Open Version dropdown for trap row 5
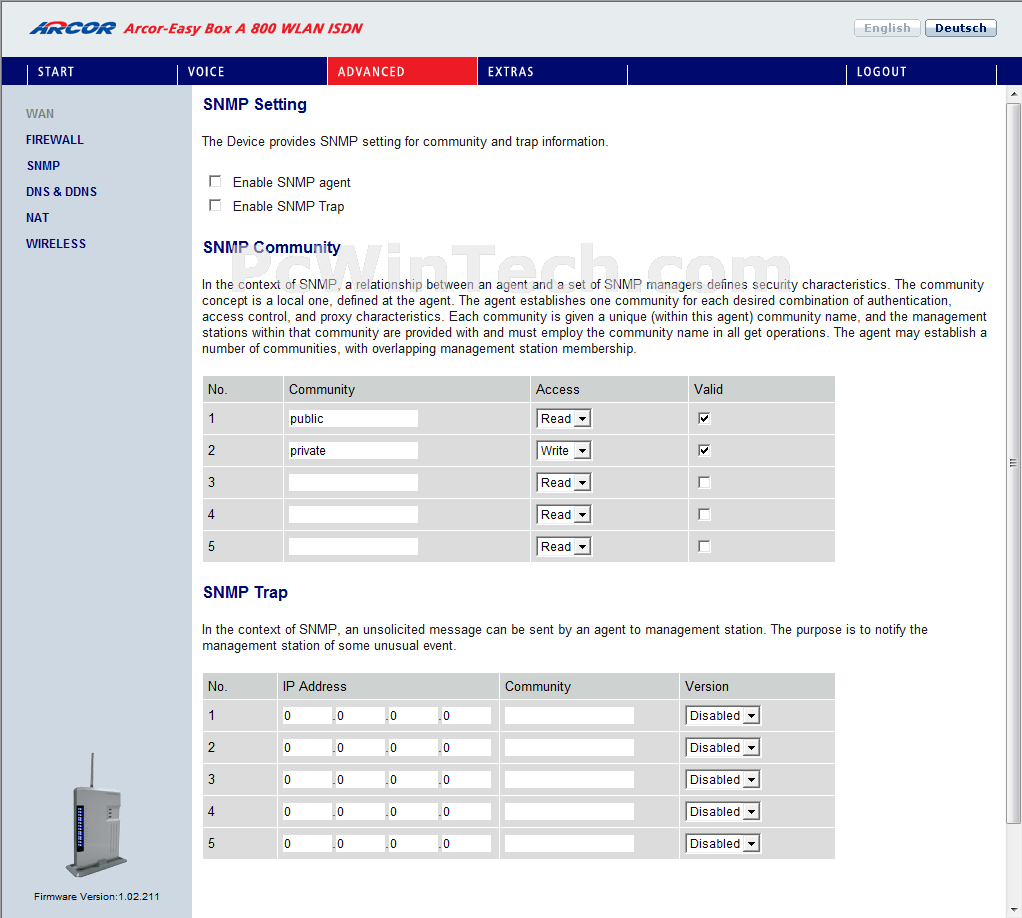The height and width of the screenshot is (918, 1022). click(723, 843)
